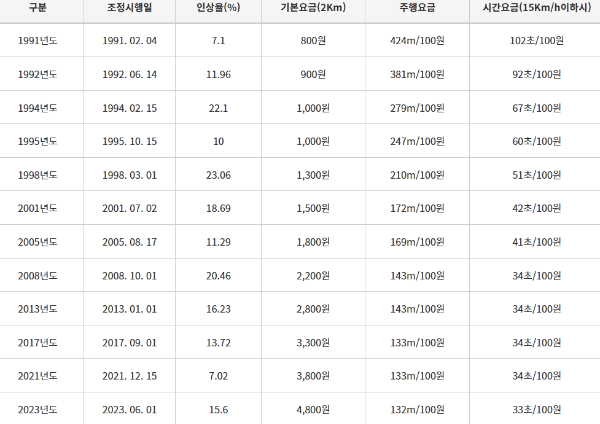Screen dimensions: 600x424
Task: Click the 조정시행일 column header
Action: pos(129,7)
